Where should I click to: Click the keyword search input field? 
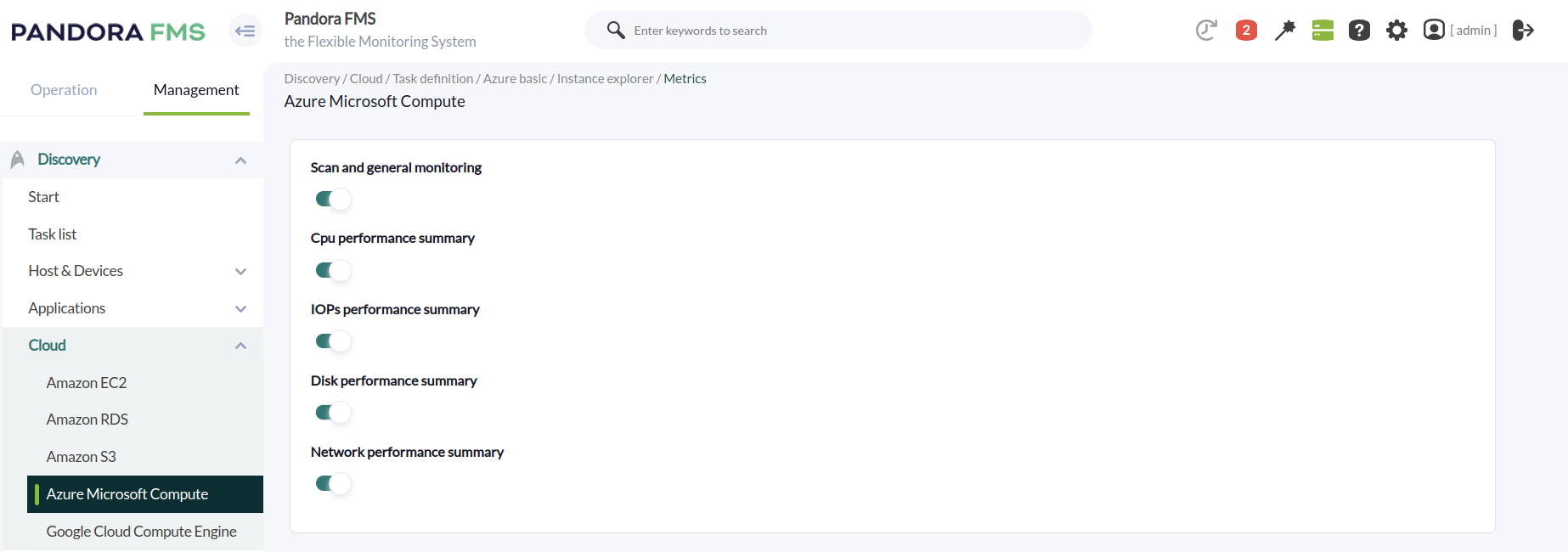click(849, 31)
